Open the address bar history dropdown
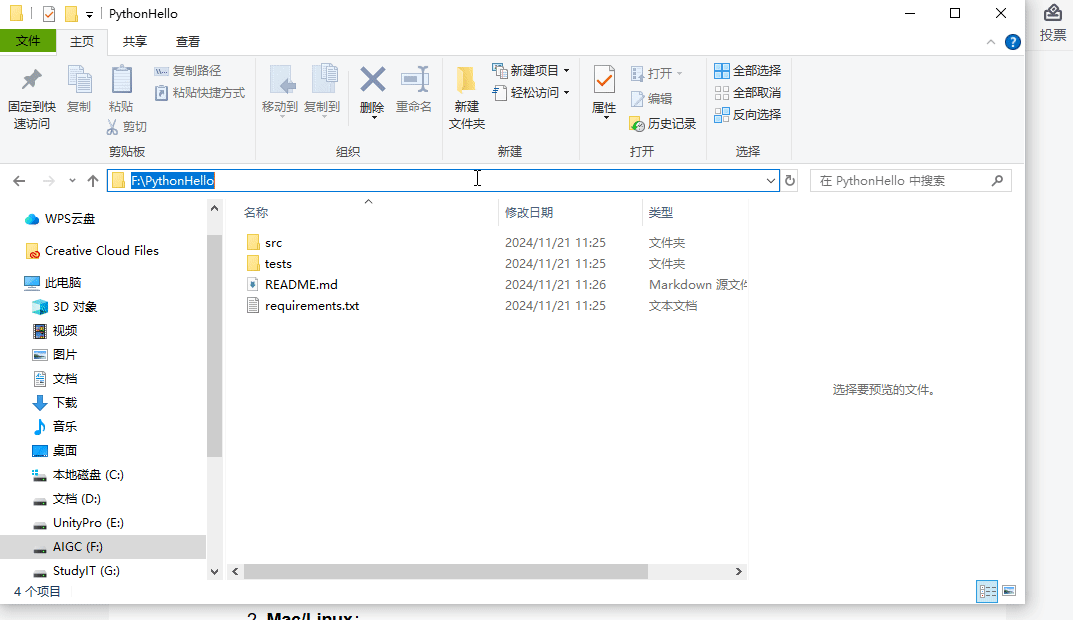This screenshot has height=620, width=1073. [771, 181]
